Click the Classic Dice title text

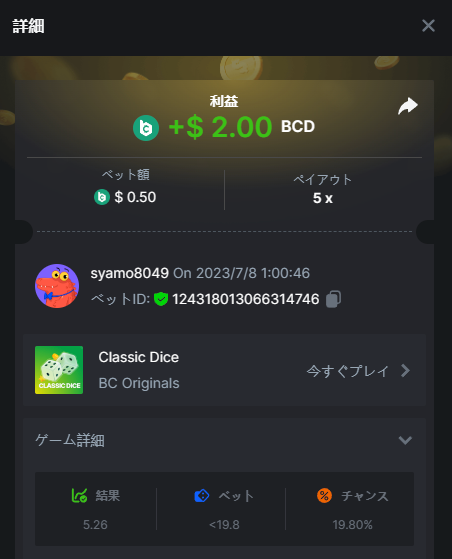pos(139,357)
